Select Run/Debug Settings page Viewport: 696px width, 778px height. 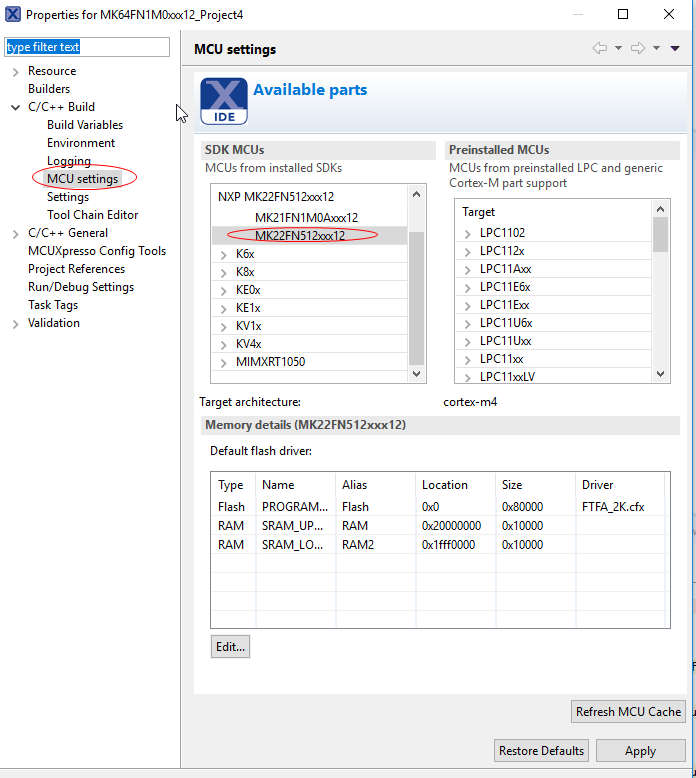click(81, 287)
